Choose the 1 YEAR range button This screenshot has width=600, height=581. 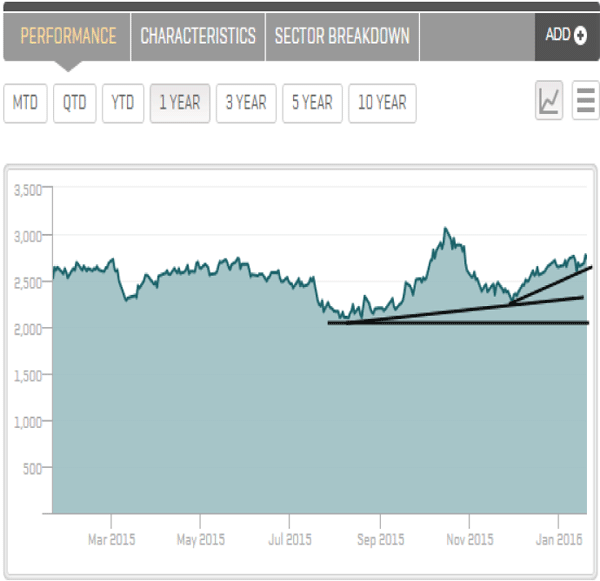[x=180, y=103]
